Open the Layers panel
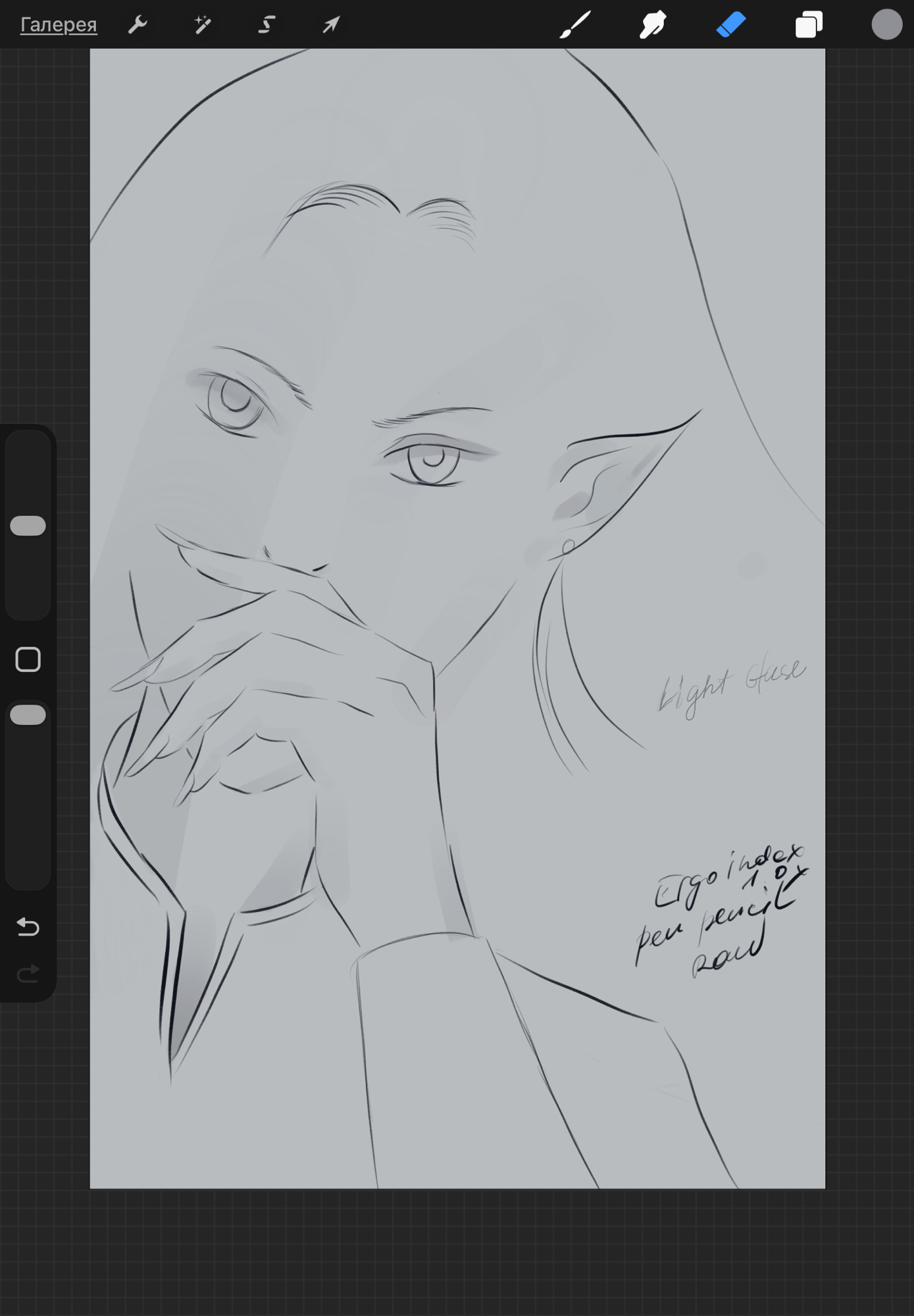 pos(809,25)
